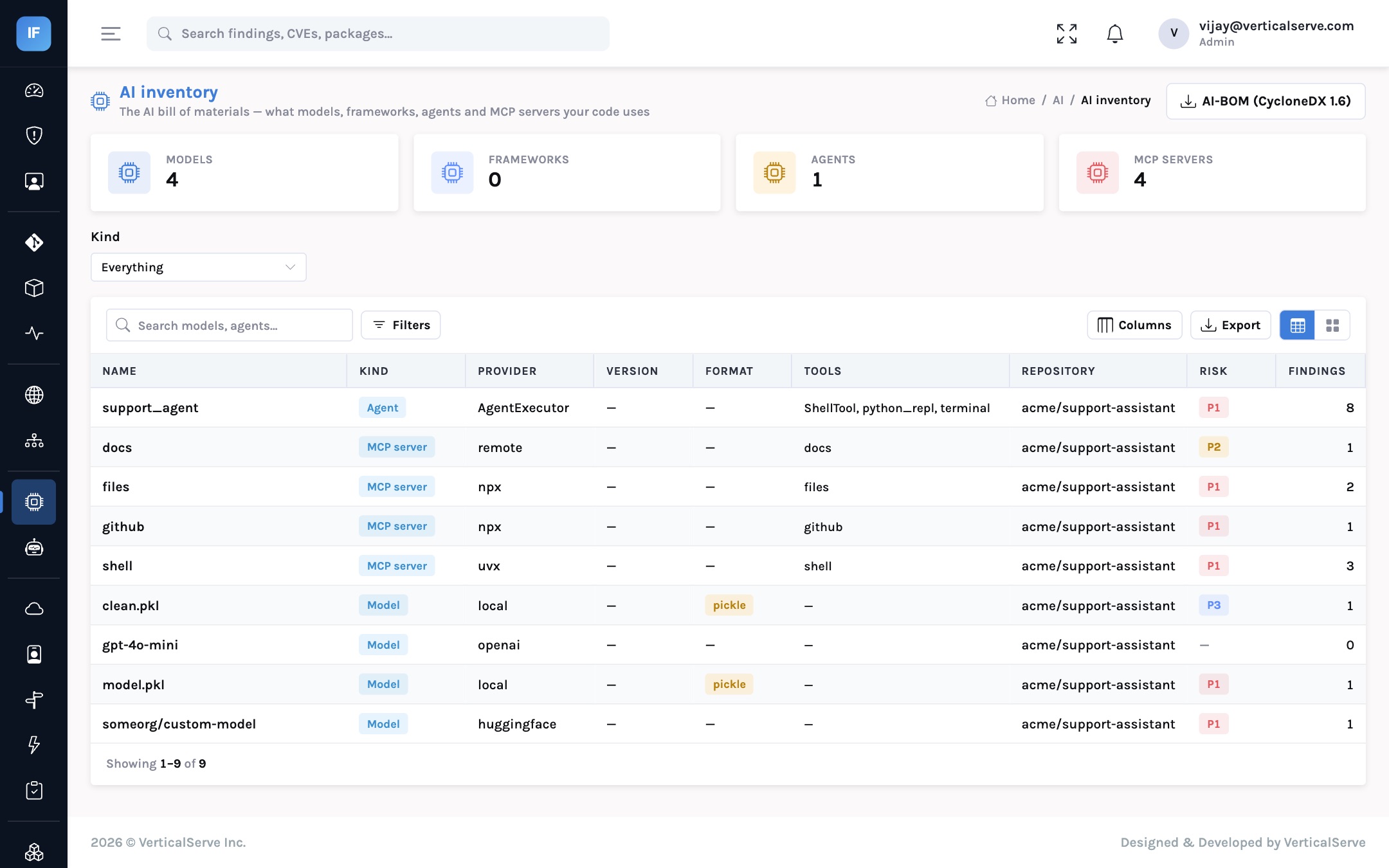This screenshot has width=1389, height=868.
Task: Click the notifications bell icon
Action: point(1115,33)
